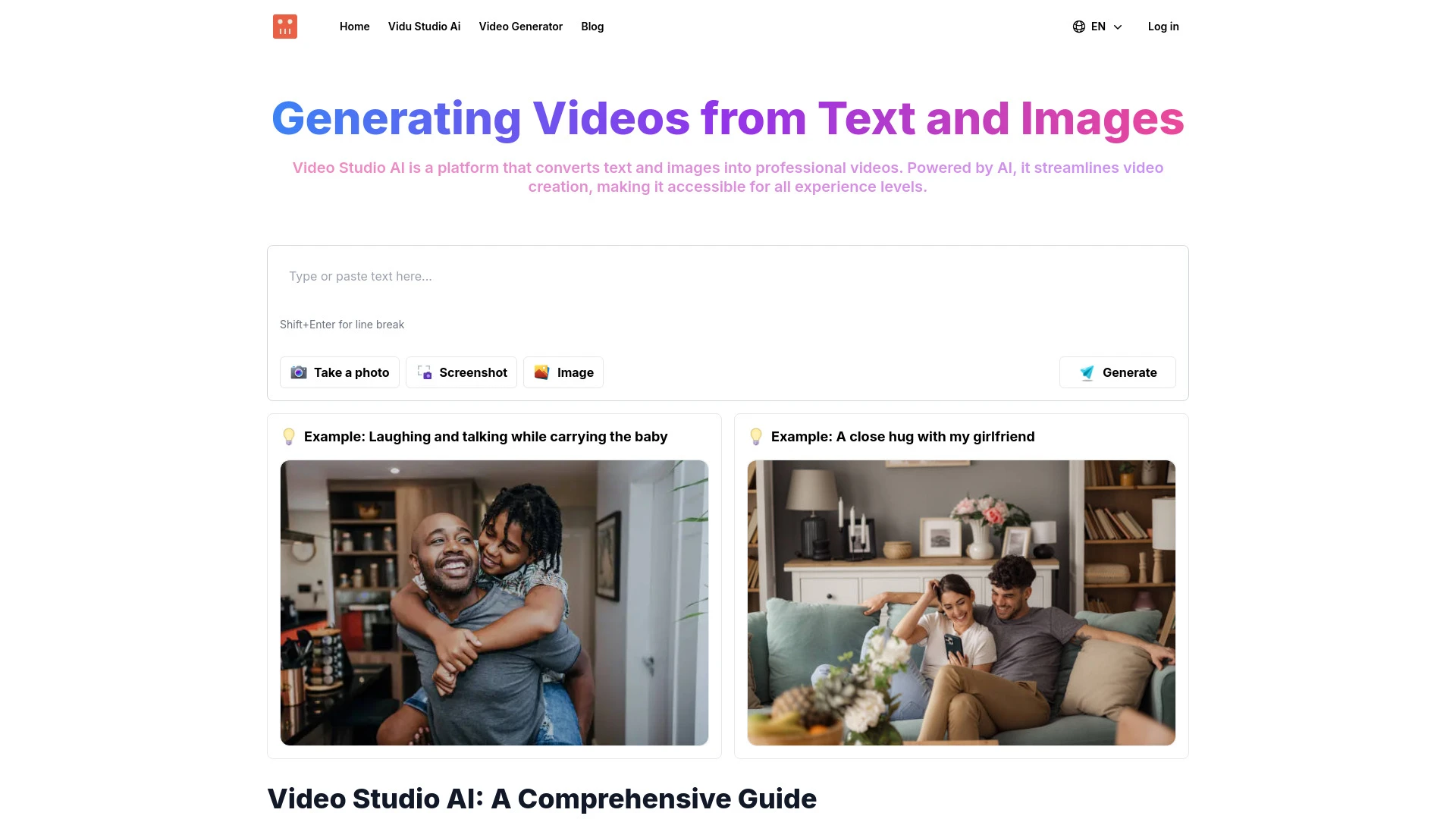The image size is (1456, 819).
Task: Select the Image attachment option
Action: 563,372
